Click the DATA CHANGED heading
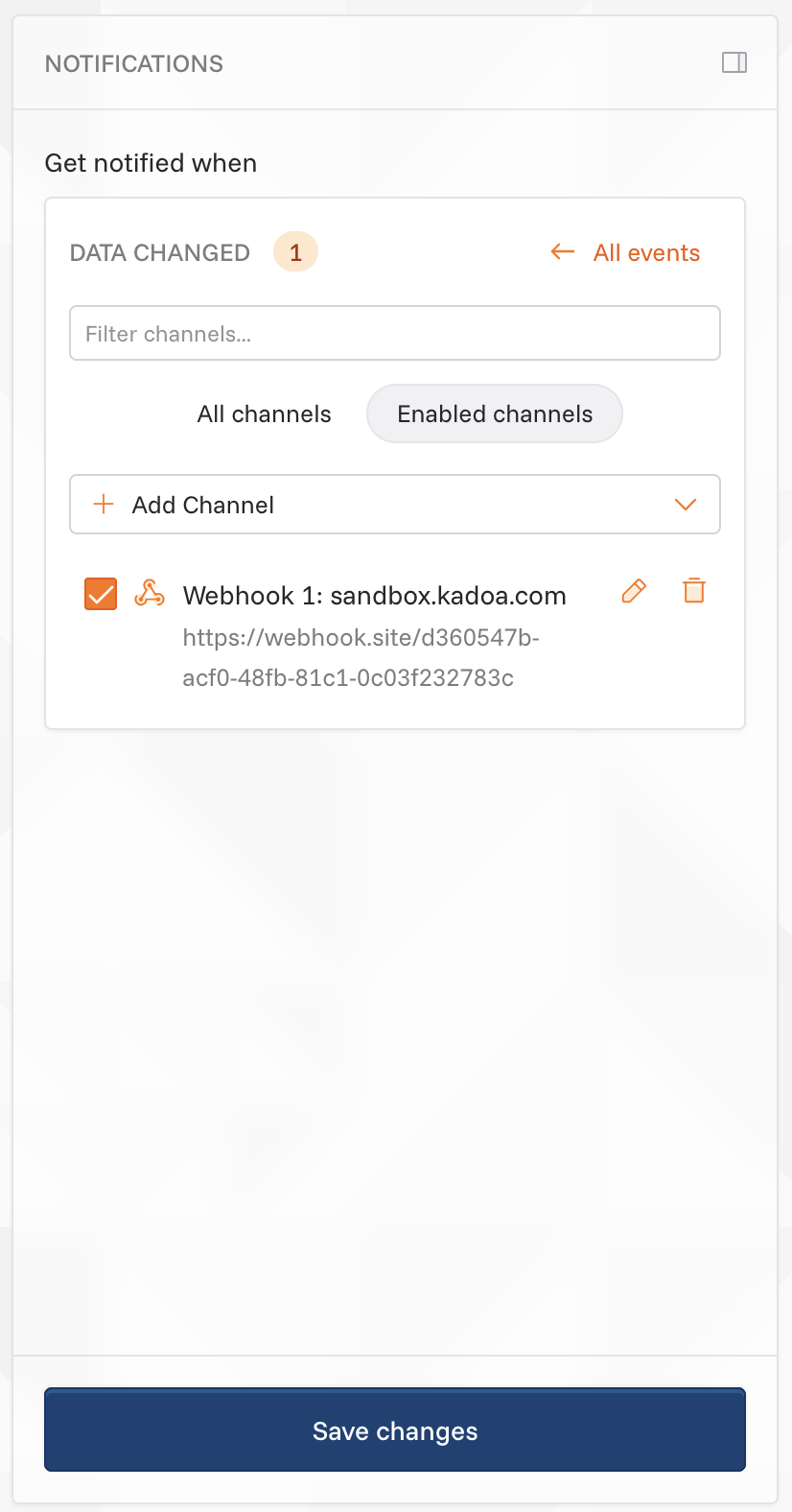 coord(160,253)
